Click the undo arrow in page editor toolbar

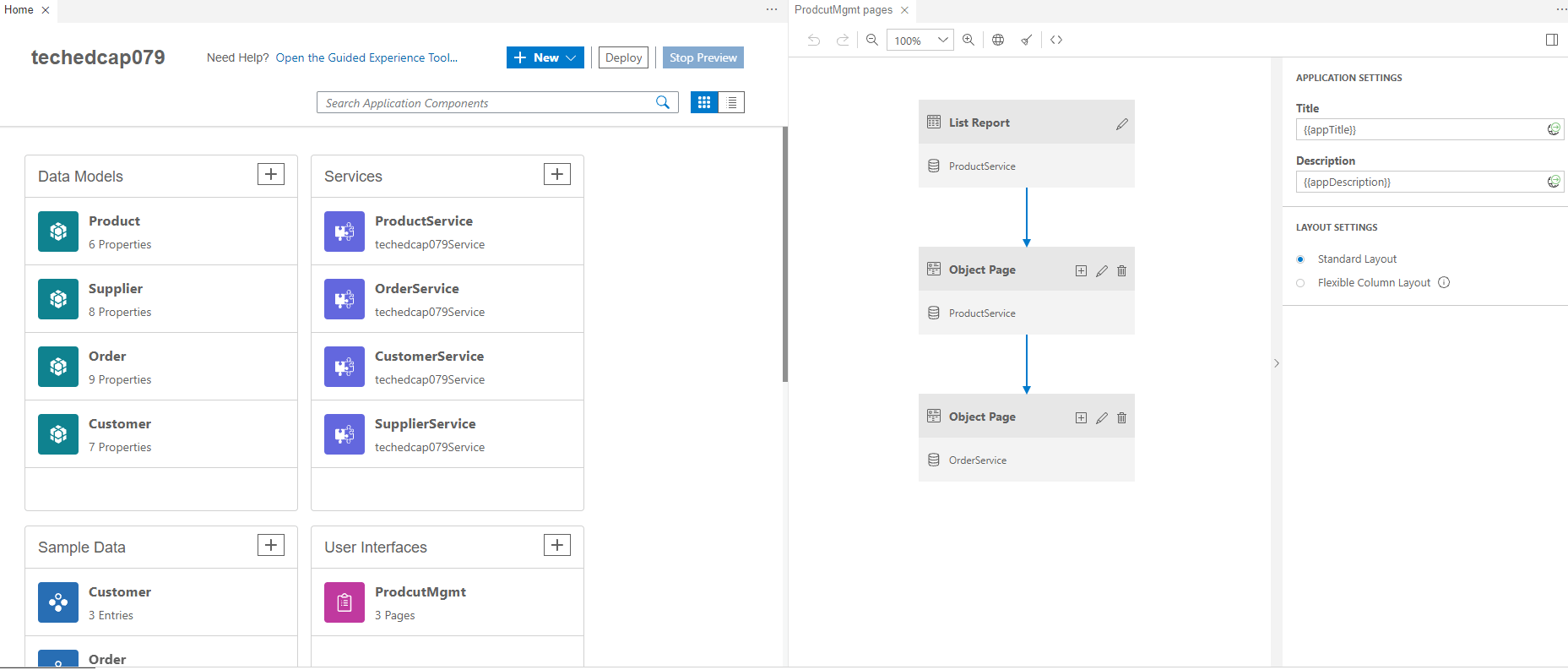(813, 40)
